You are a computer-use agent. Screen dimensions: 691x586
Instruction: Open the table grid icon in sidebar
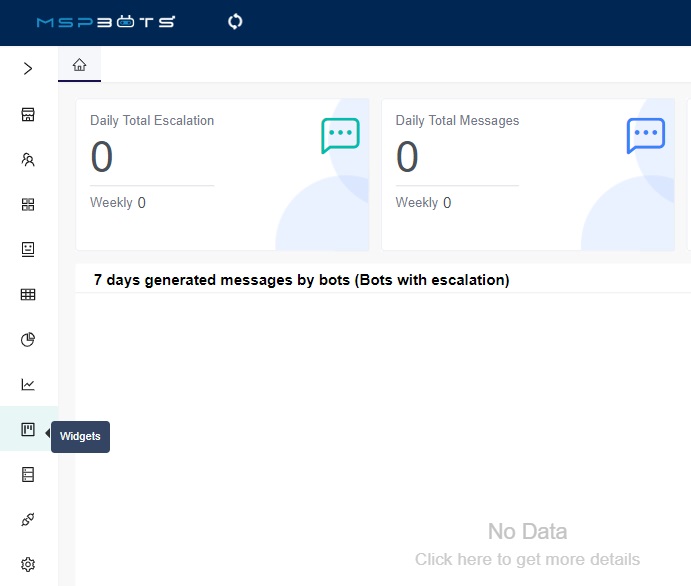(x=28, y=294)
